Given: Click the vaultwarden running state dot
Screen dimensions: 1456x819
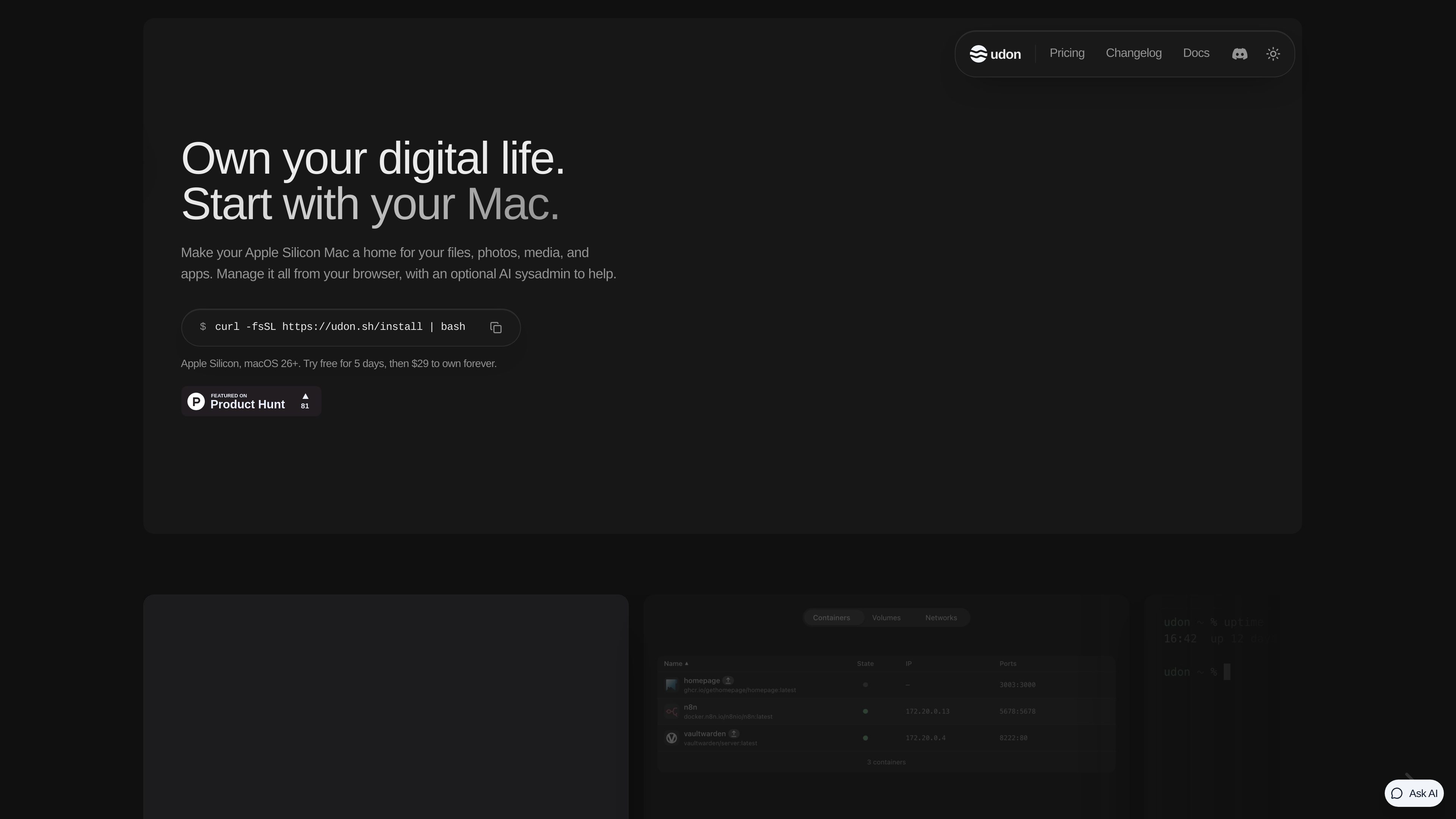Looking at the screenshot, I should 865,738.
